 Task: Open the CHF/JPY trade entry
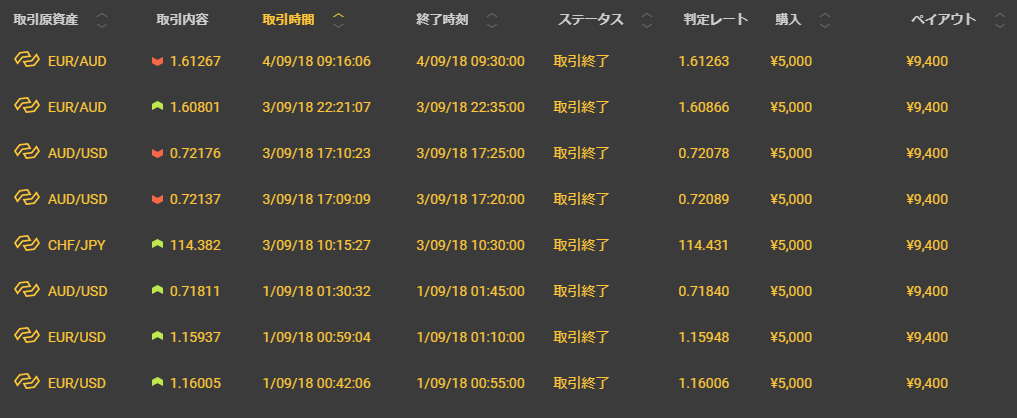point(508,245)
